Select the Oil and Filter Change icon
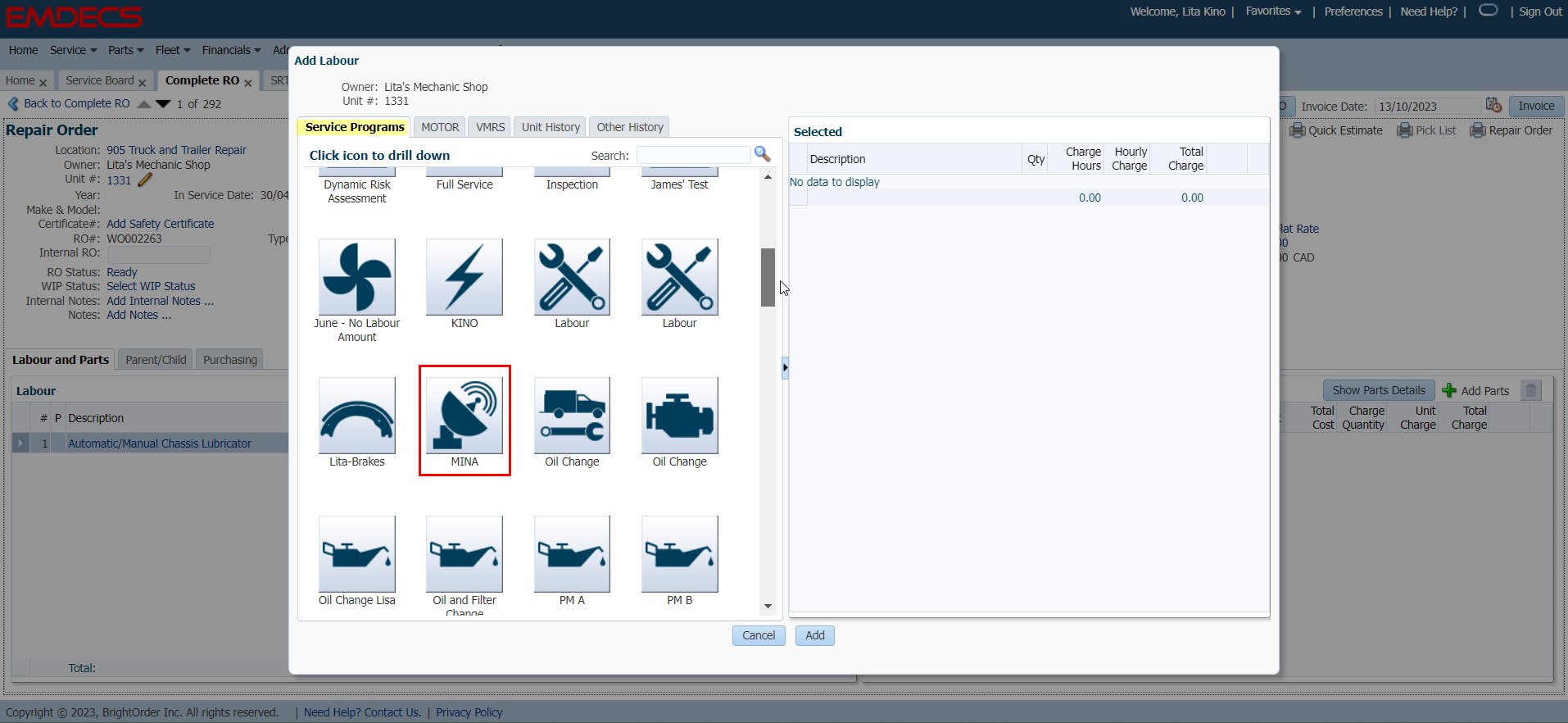This screenshot has width=1568, height=723. tap(465, 554)
